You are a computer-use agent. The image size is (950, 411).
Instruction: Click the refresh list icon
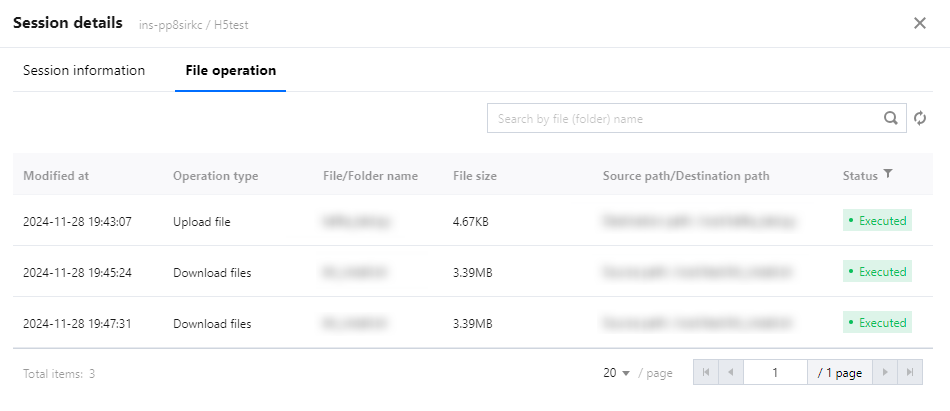pos(920,118)
